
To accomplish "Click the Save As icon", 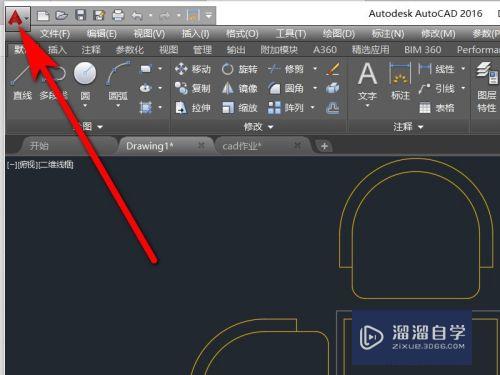I will coord(99,15).
